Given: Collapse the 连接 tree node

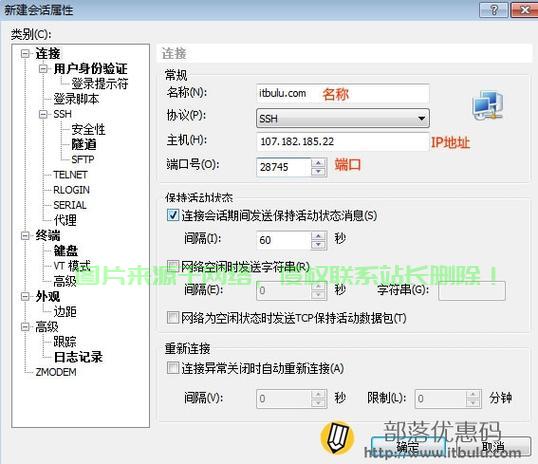Looking at the screenshot, I should click(25, 54).
